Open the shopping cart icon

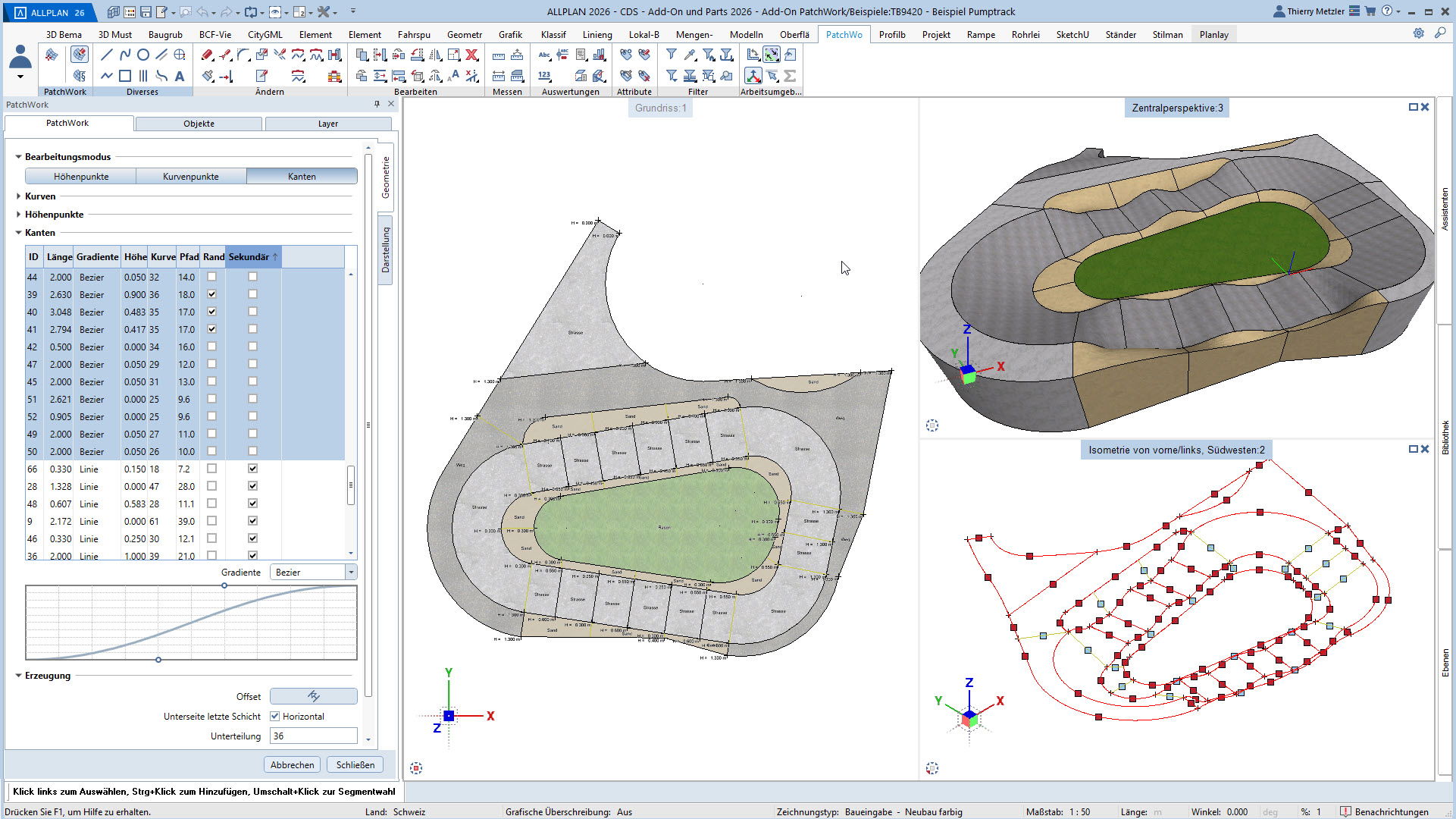[x=1370, y=11]
